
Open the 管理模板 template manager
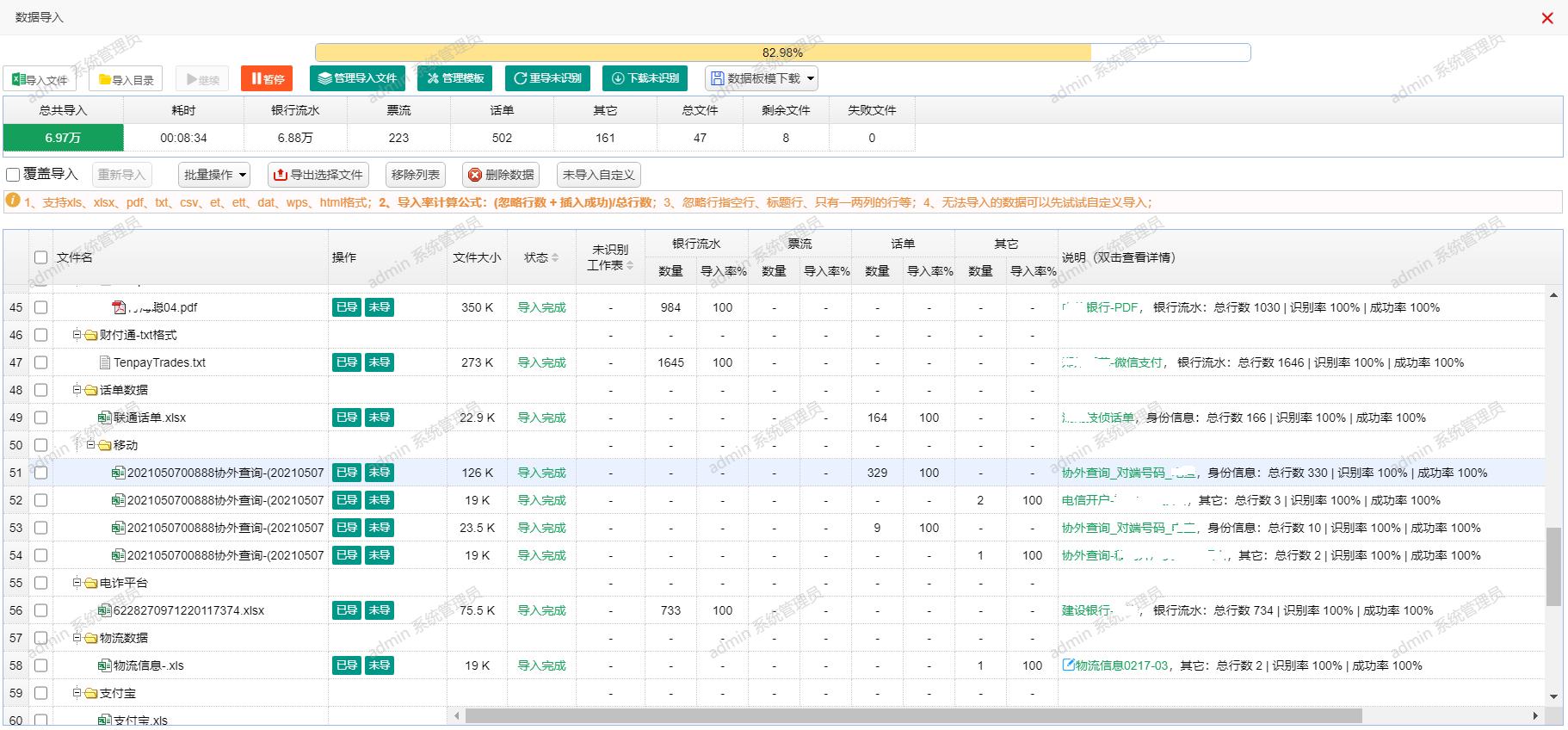[x=455, y=78]
